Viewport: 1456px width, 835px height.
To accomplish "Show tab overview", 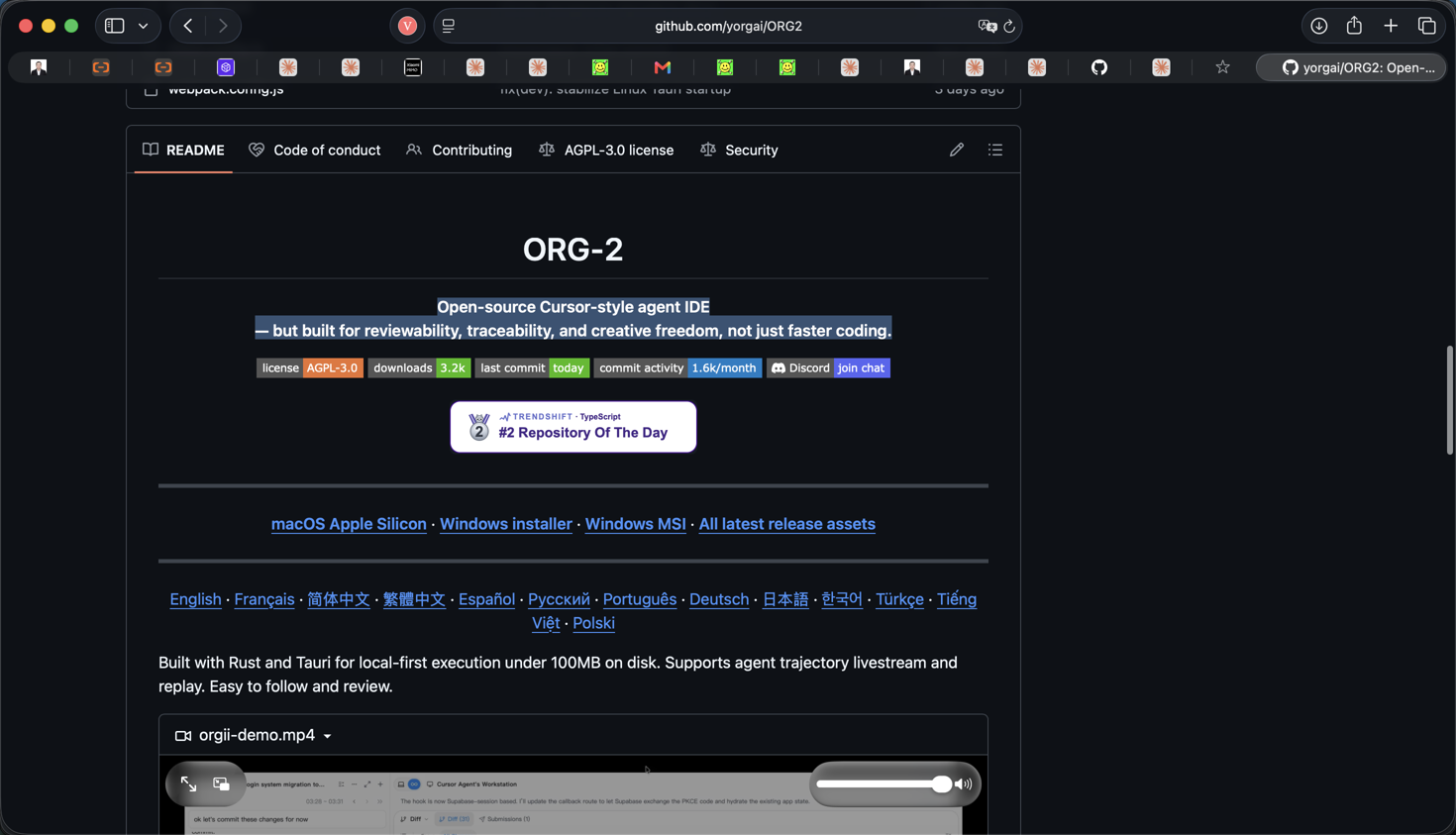I will coord(1427,26).
